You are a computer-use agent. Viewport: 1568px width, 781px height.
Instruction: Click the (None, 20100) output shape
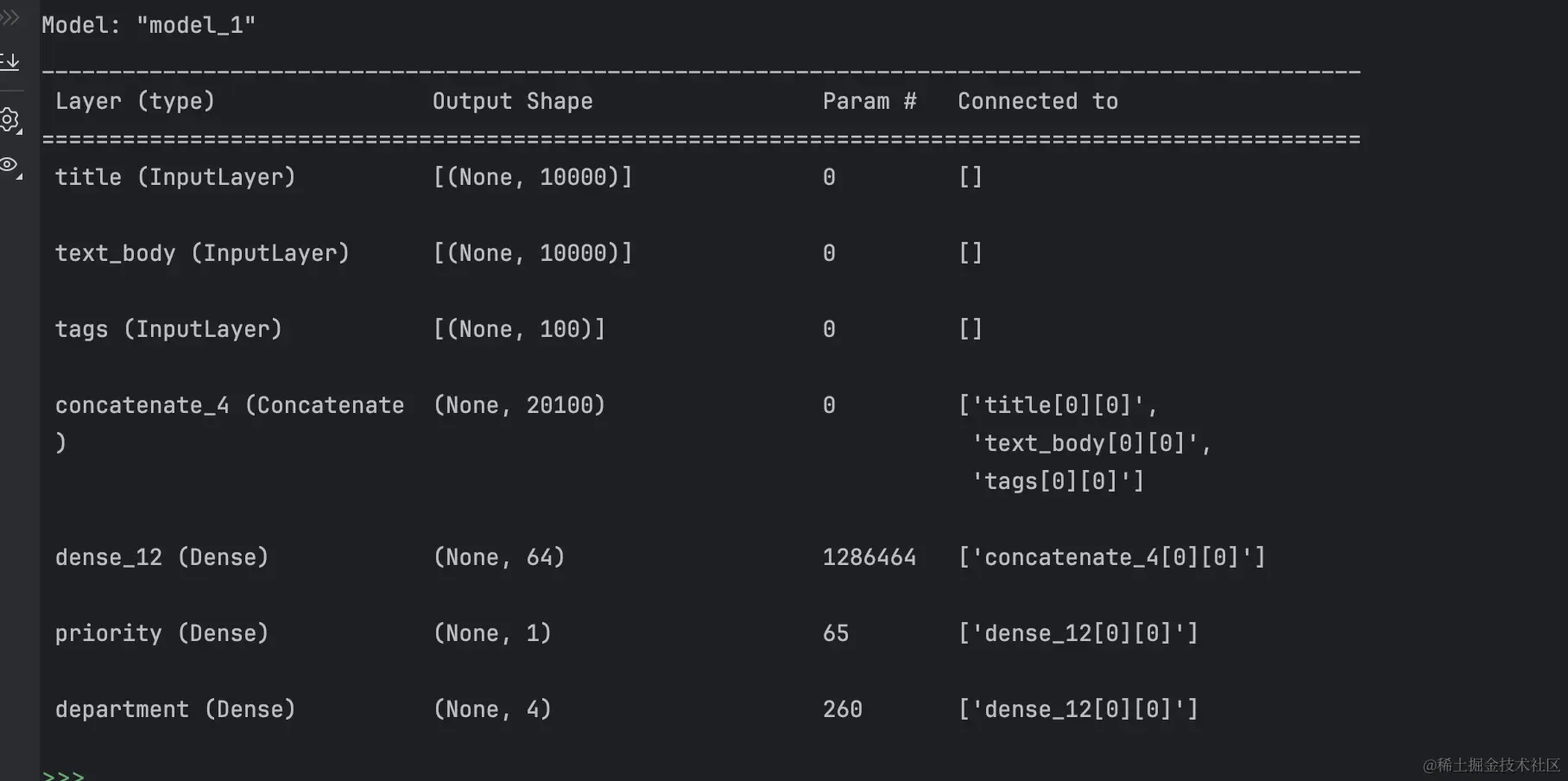coord(519,405)
